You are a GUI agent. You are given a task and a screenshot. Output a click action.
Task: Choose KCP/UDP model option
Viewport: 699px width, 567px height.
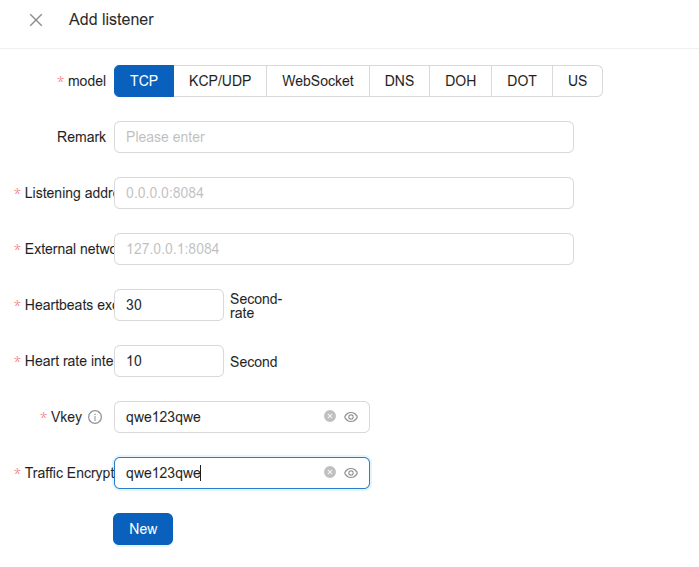(220, 81)
